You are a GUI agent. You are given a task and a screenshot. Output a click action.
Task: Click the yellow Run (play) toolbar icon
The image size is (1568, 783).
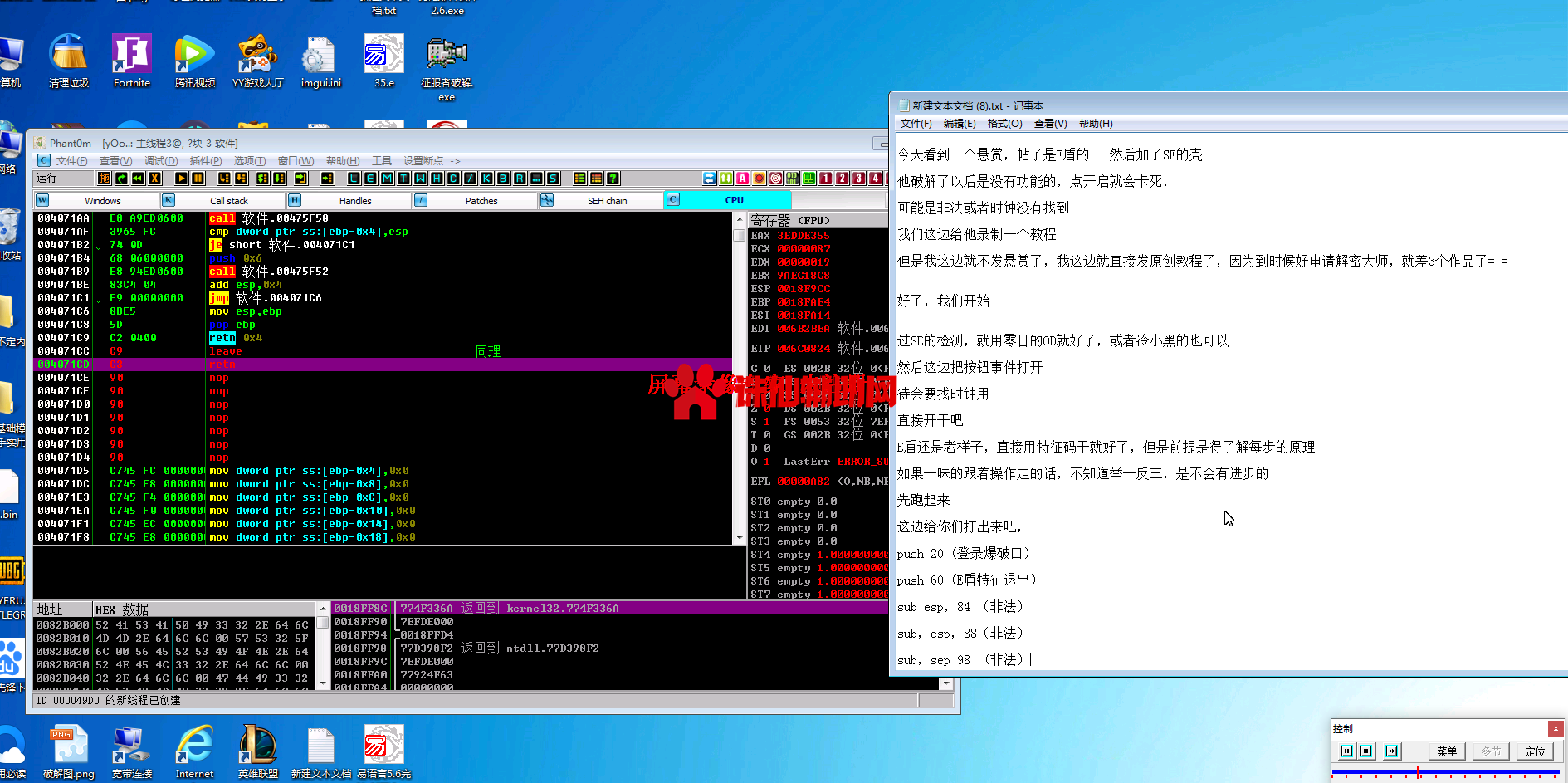181,179
